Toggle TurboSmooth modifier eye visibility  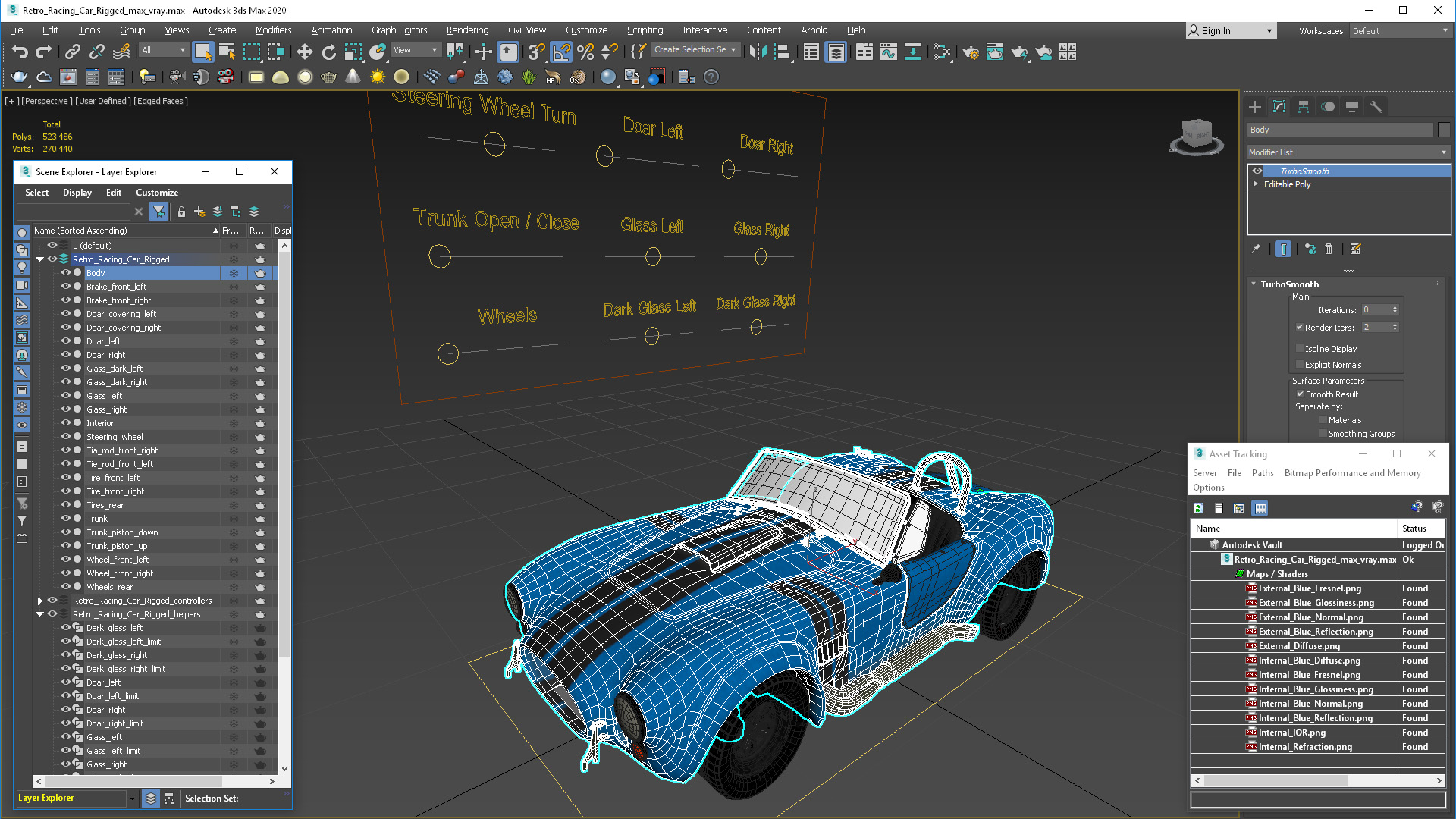[x=1257, y=171]
